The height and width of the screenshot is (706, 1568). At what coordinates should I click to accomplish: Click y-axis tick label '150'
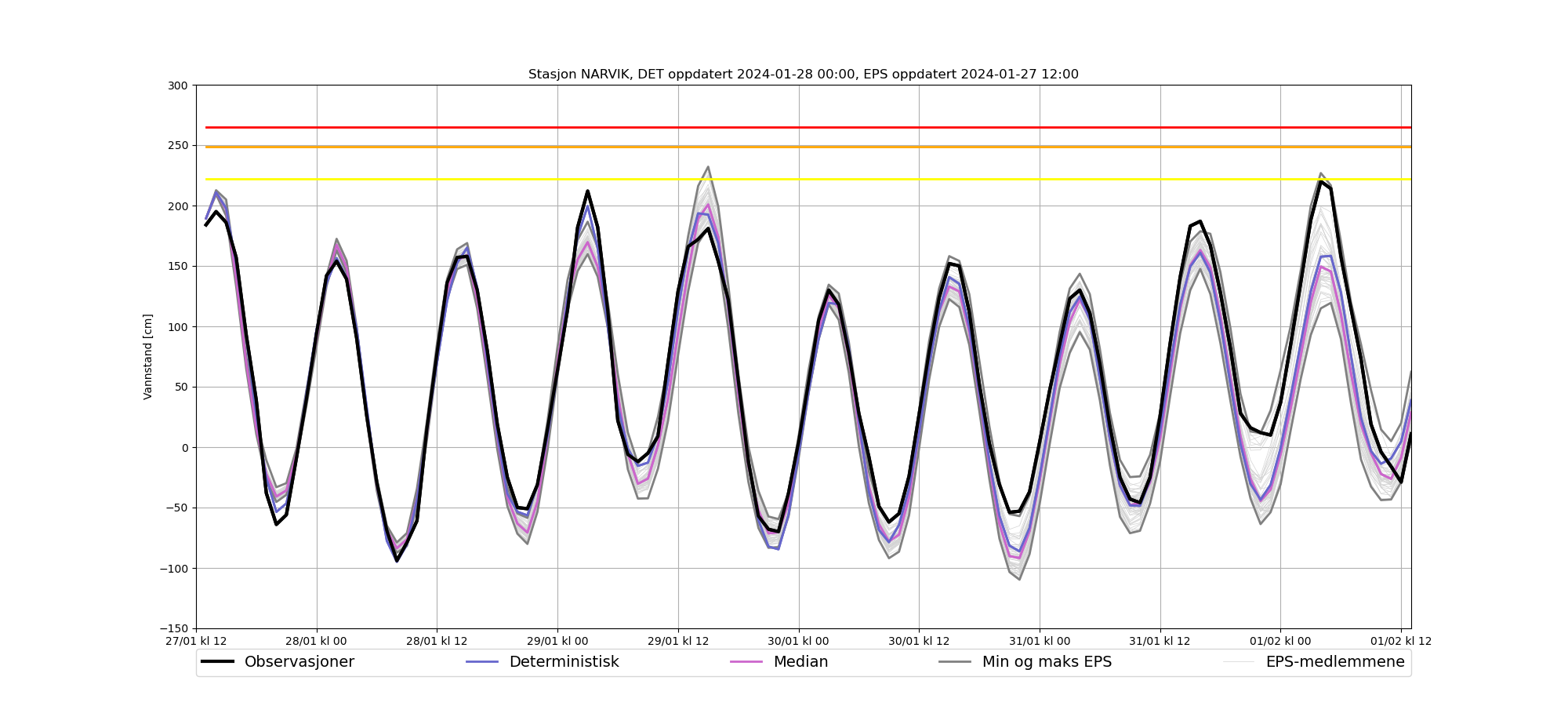click(x=180, y=267)
